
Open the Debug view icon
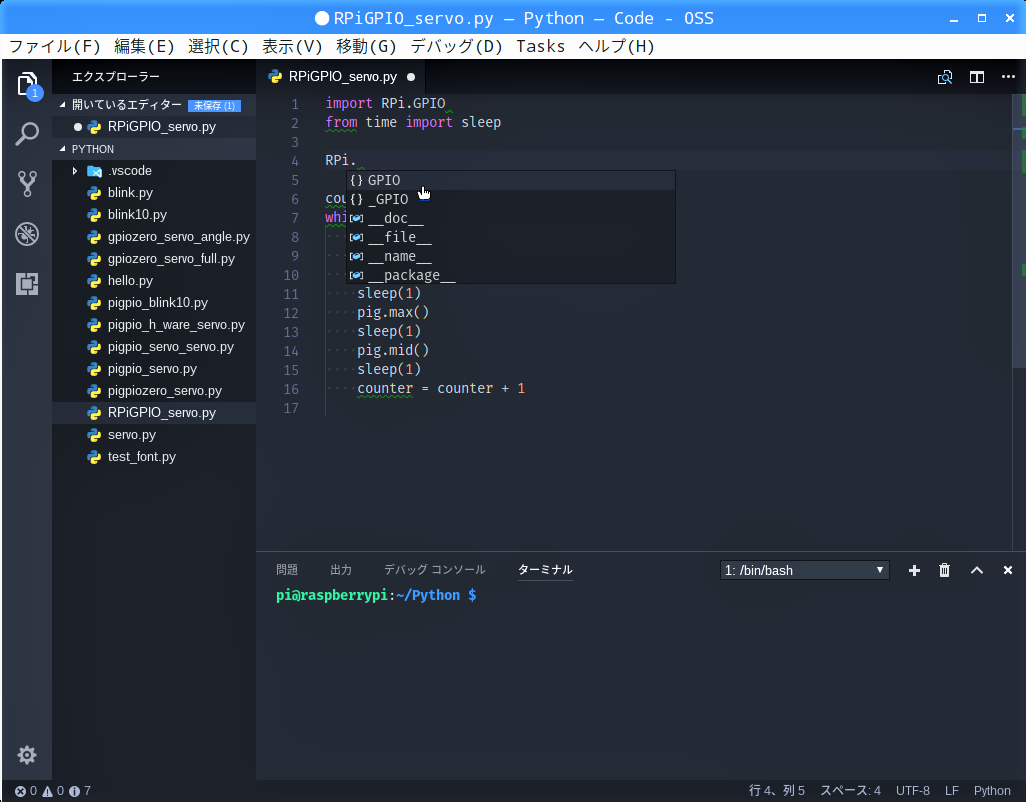click(27, 234)
